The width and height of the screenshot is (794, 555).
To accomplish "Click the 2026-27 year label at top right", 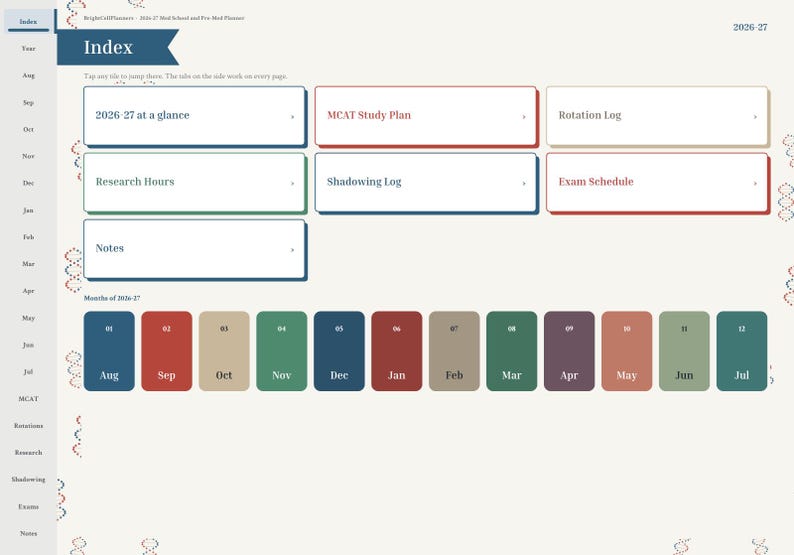I will click(750, 27).
